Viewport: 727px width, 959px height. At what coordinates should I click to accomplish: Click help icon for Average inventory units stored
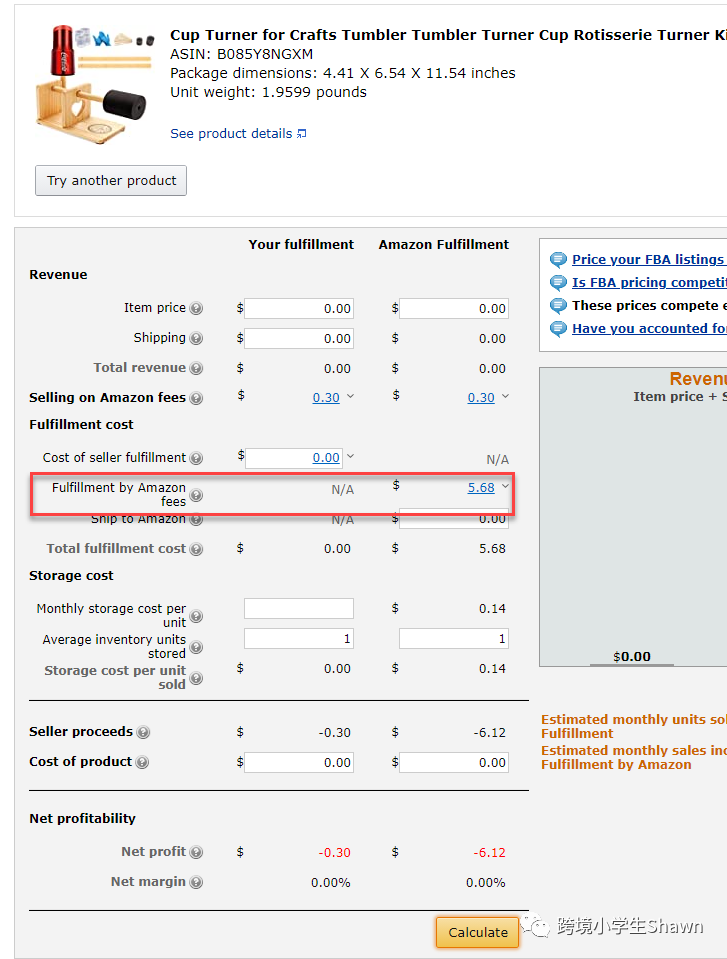196,647
